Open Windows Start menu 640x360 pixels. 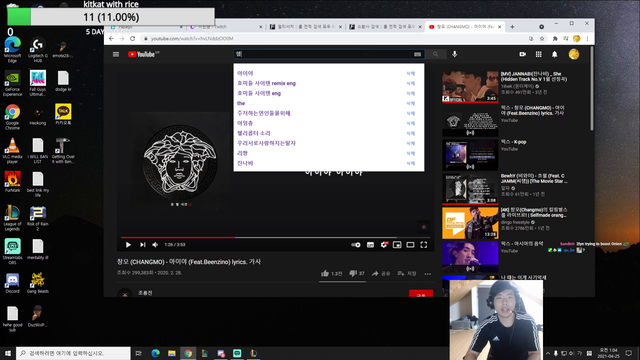coord(8,353)
